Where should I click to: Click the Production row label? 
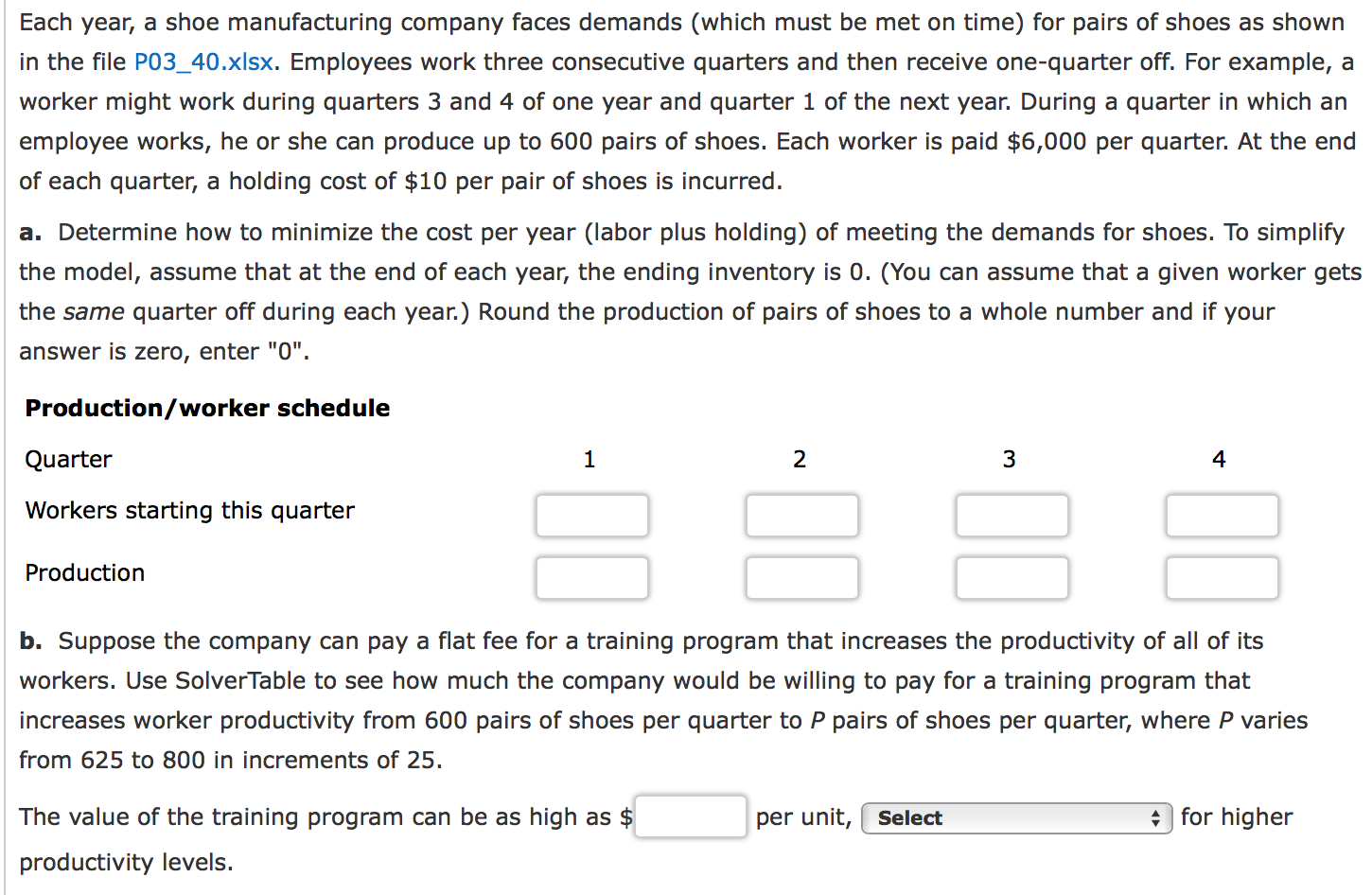click(x=84, y=572)
